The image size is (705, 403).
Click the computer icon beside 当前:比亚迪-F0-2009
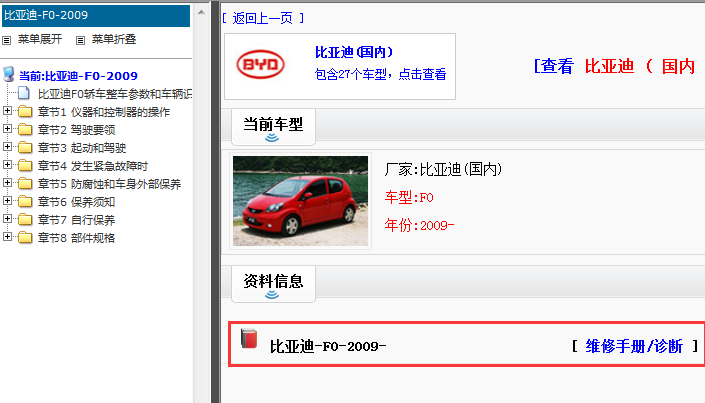(9, 74)
